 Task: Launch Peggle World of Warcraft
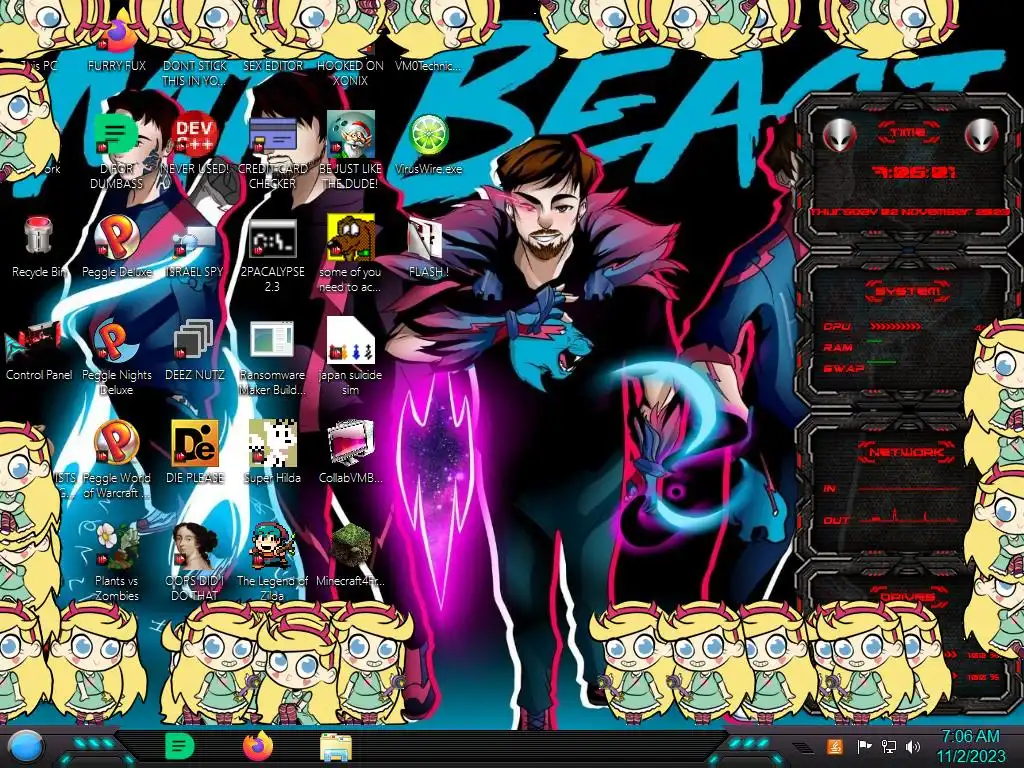pyautogui.click(x=116, y=443)
